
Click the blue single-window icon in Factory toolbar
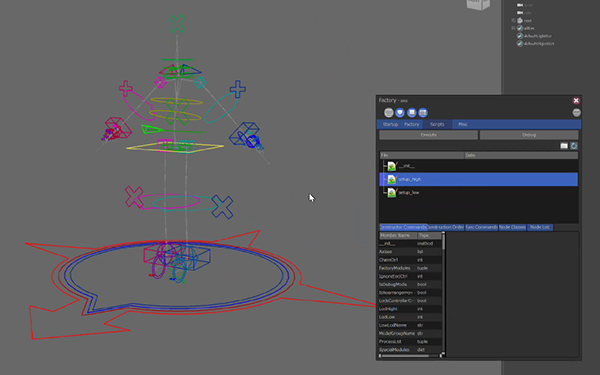point(411,112)
